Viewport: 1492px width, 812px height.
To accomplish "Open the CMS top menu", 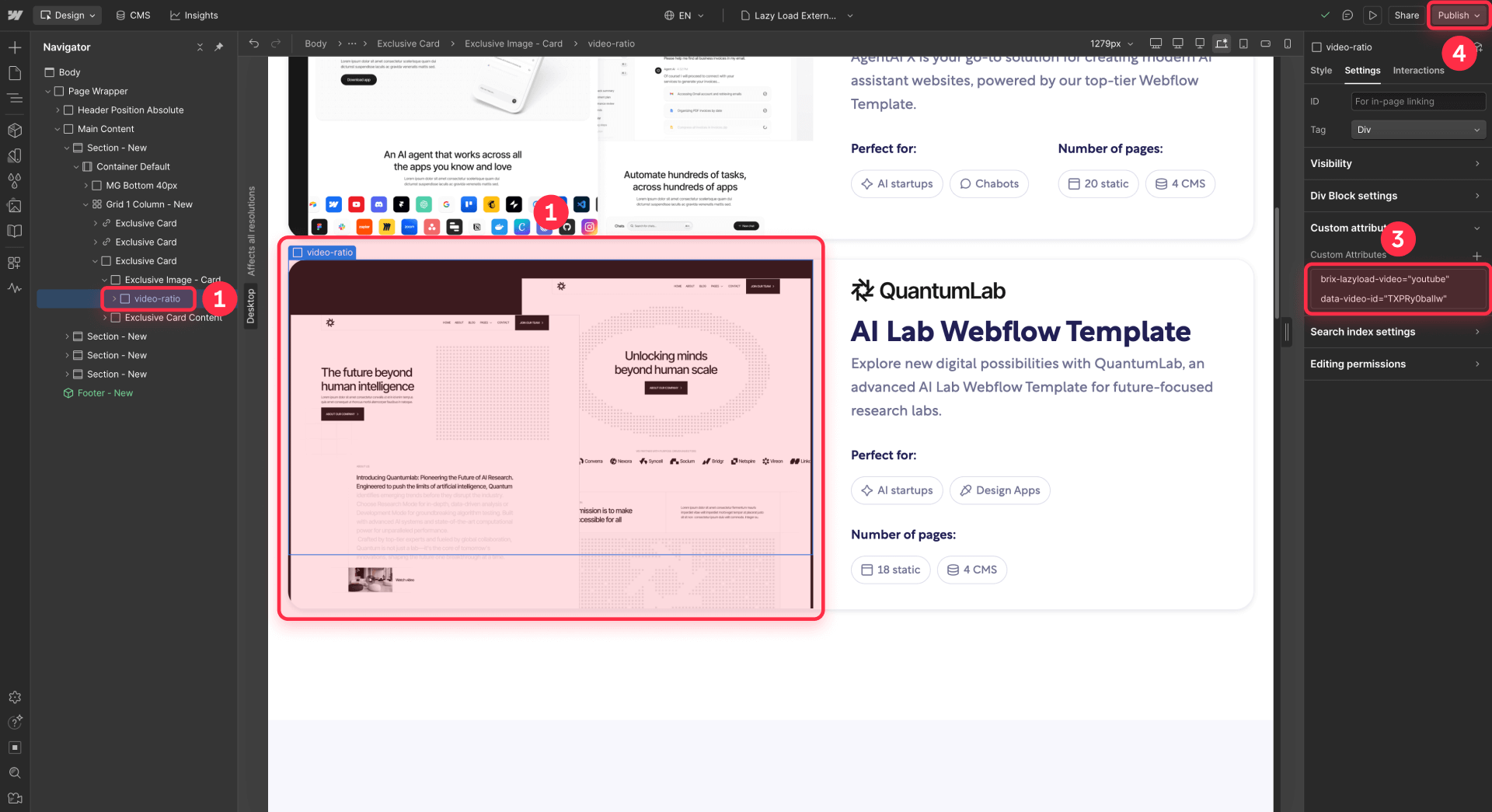I will point(133,15).
